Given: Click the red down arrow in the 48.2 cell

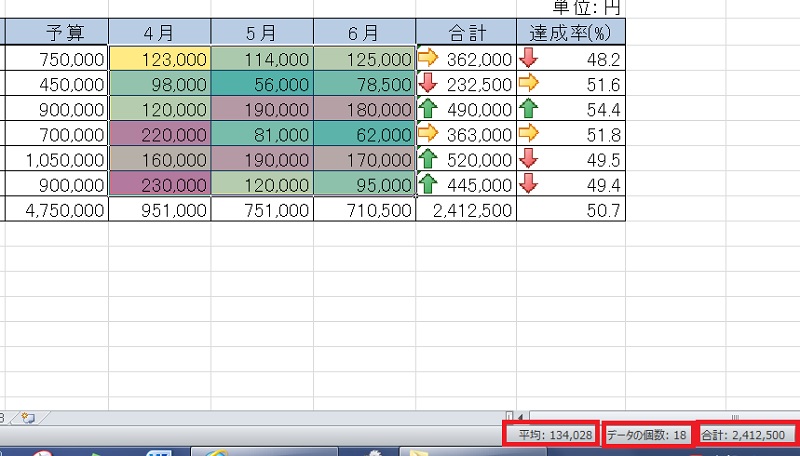Looking at the screenshot, I should coord(529,58).
